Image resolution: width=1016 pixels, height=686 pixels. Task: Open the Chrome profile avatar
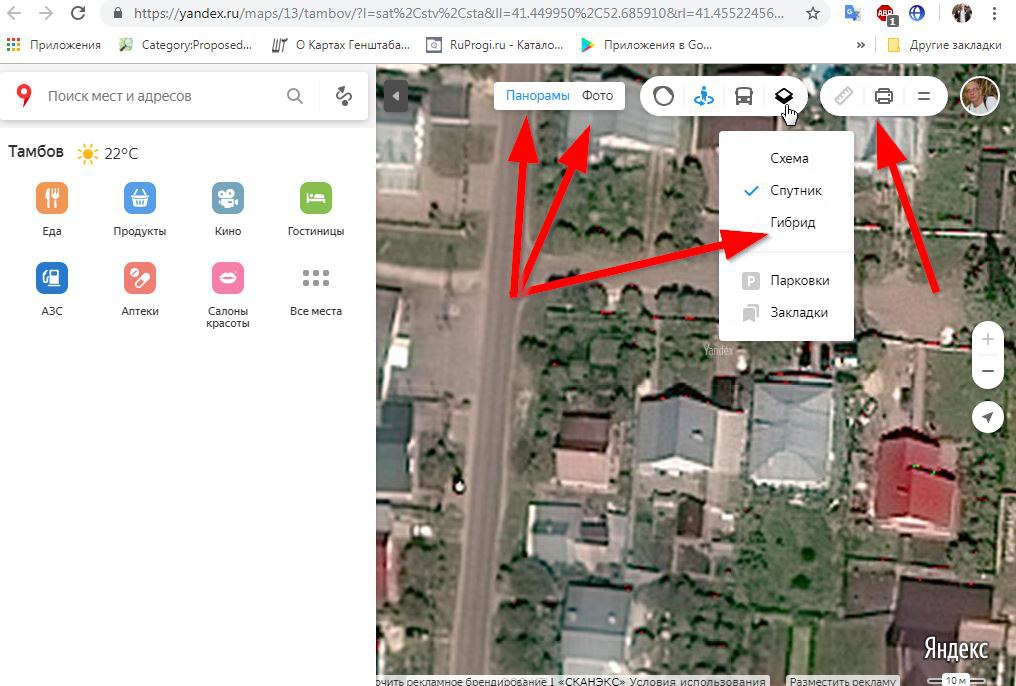[962, 13]
